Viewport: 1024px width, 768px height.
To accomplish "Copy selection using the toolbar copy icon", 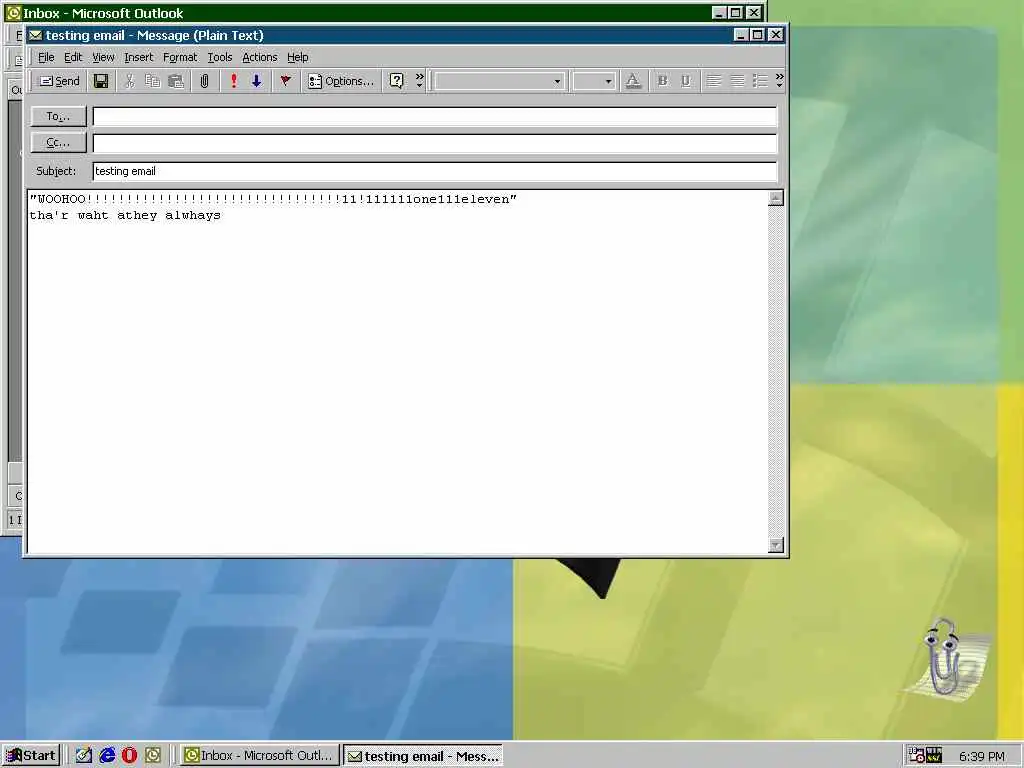I will (x=152, y=81).
